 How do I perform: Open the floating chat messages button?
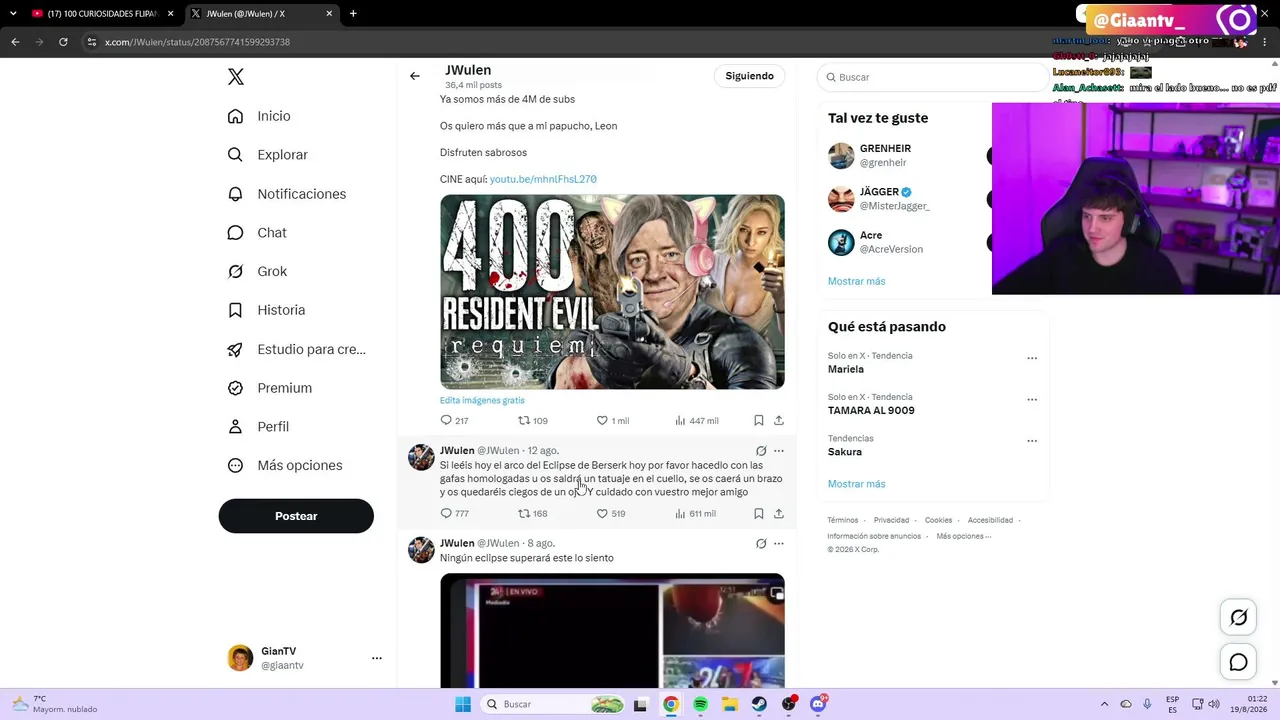(1238, 662)
